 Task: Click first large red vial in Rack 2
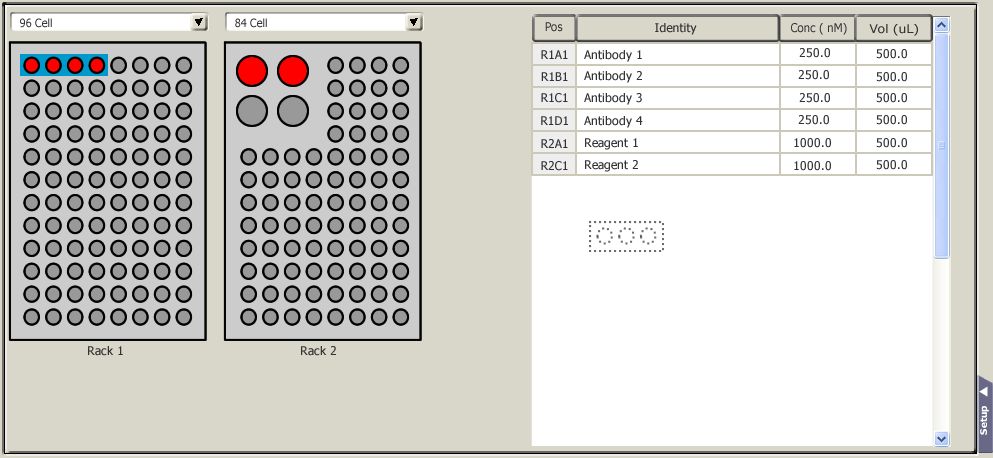(x=252, y=70)
